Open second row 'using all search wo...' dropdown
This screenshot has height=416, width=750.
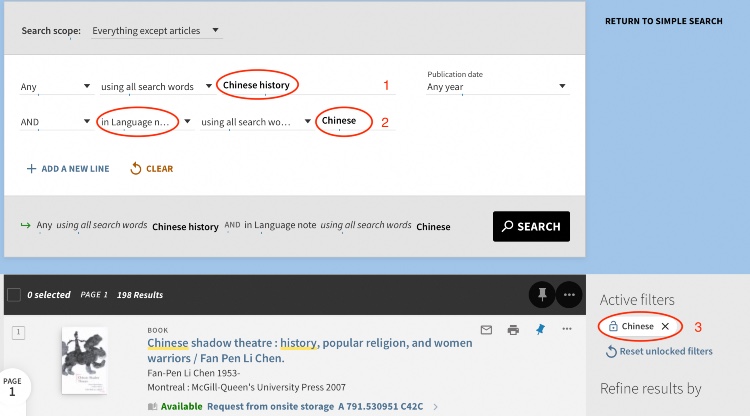pos(256,122)
